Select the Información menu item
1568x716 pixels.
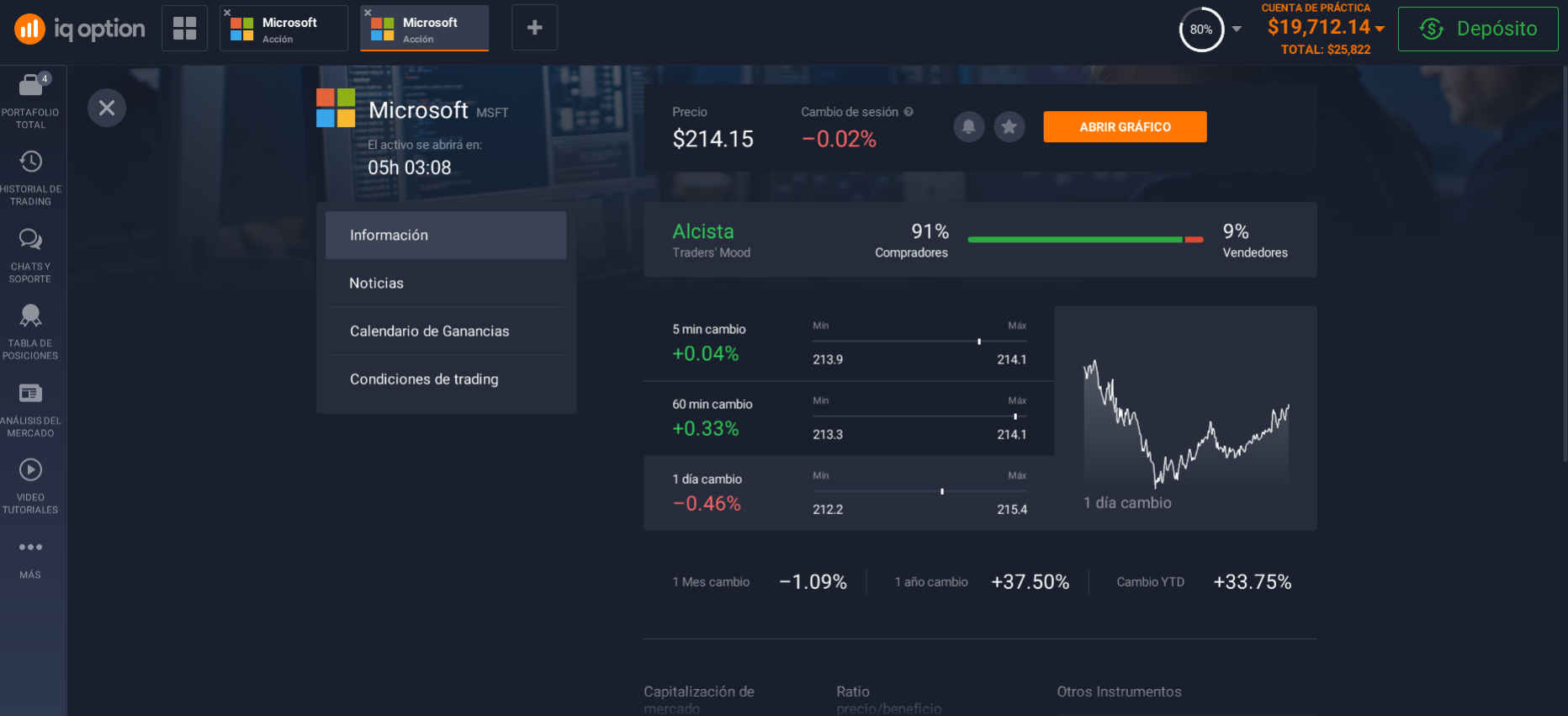click(446, 235)
